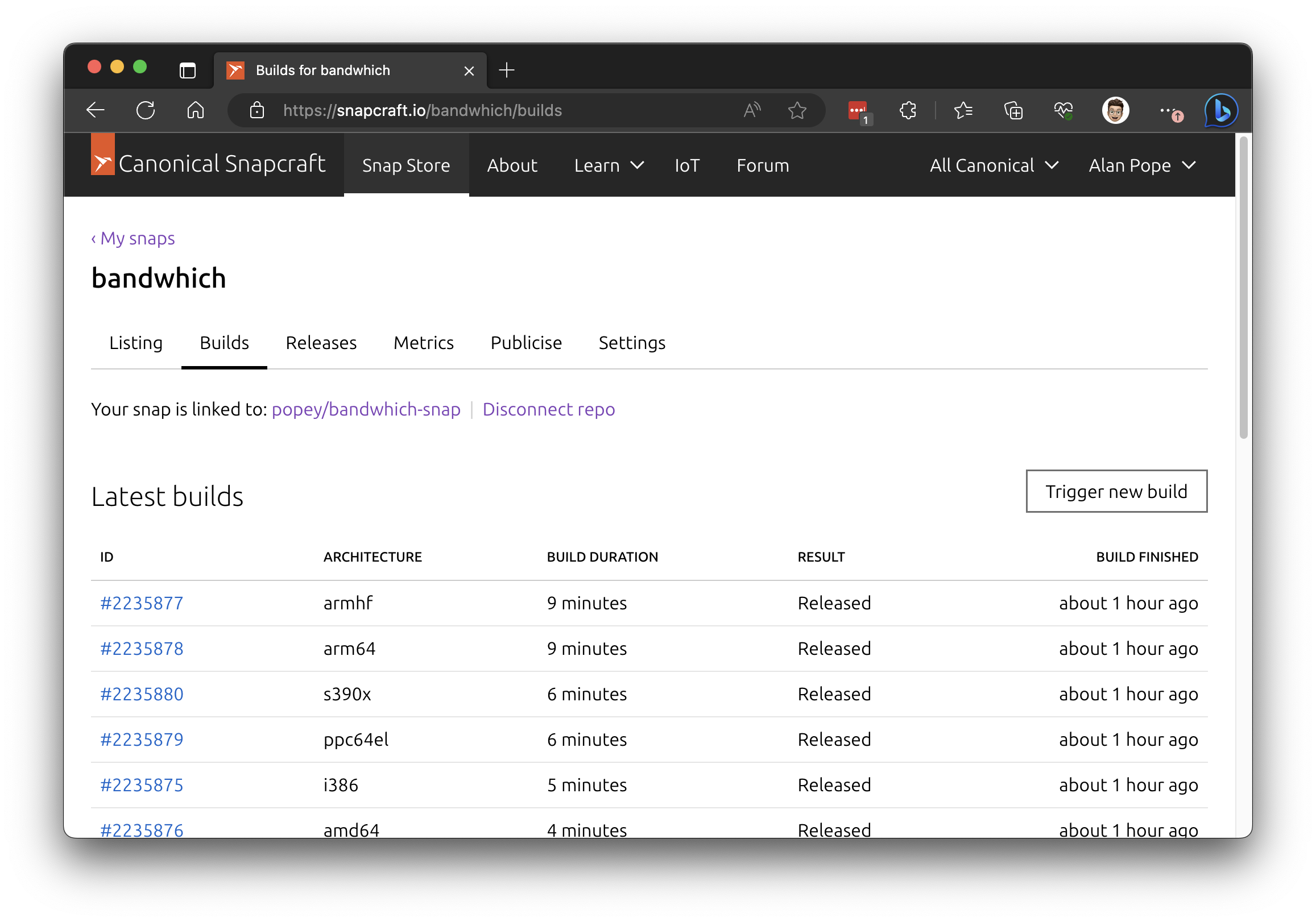Open build #2235878
The height and width of the screenshot is (922, 1316).
click(142, 648)
